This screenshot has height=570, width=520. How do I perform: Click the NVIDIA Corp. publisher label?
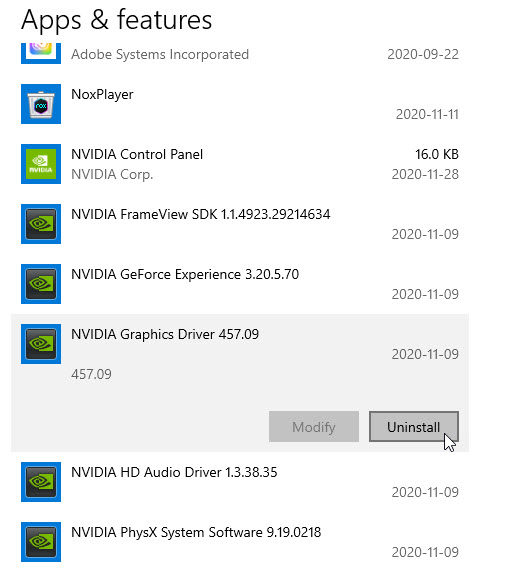click(112, 174)
